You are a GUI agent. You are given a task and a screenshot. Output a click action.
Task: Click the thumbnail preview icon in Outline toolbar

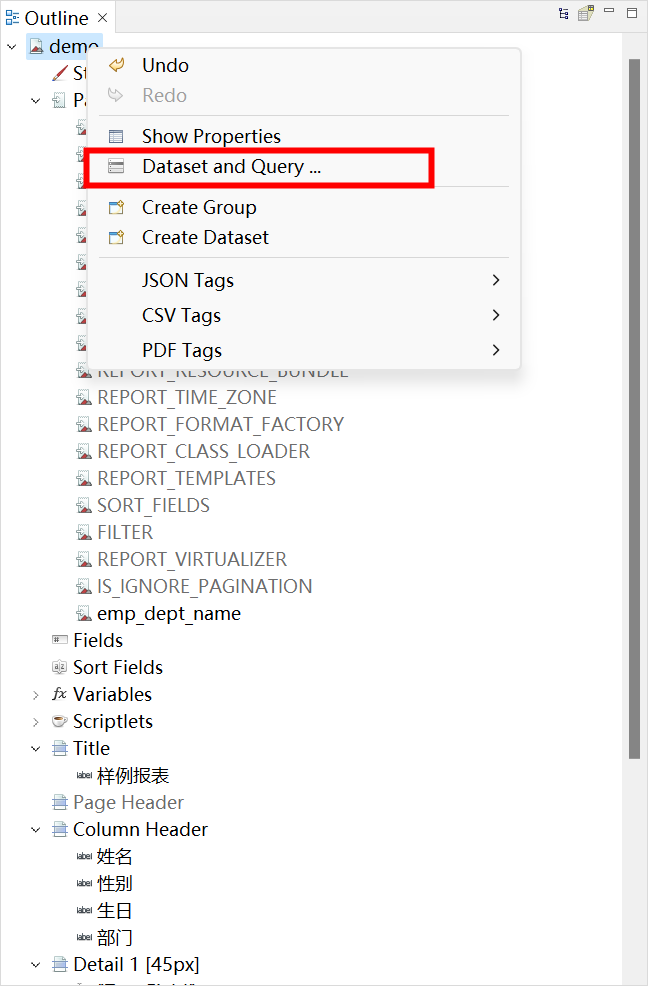[x=586, y=14]
